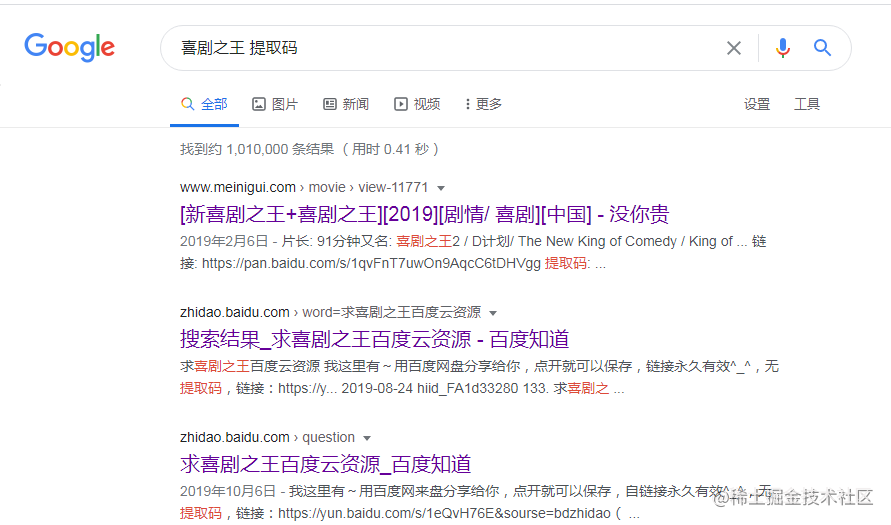Screen dimensions: 891x525
Task: Click the www.meinigui.com breadcrumb URL
Action: (x=304, y=188)
